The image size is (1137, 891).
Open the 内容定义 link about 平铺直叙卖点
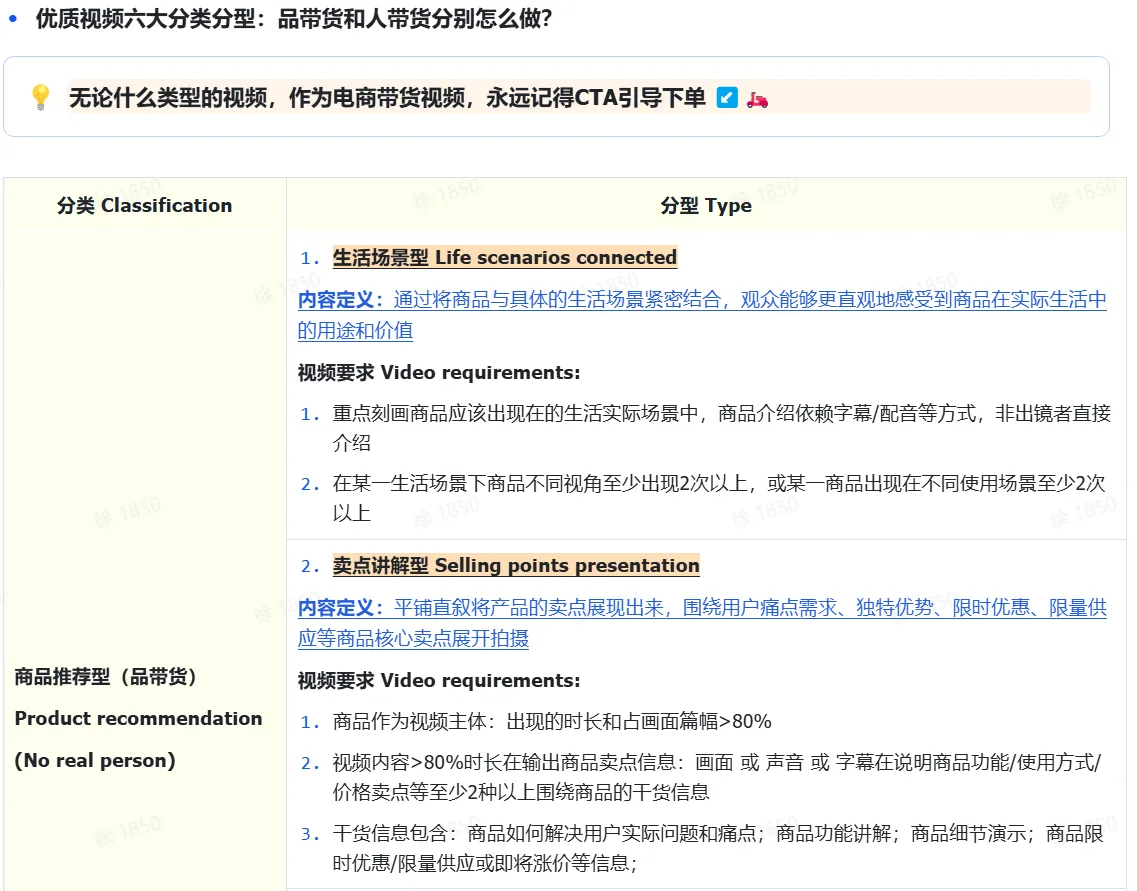pos(702,623)
